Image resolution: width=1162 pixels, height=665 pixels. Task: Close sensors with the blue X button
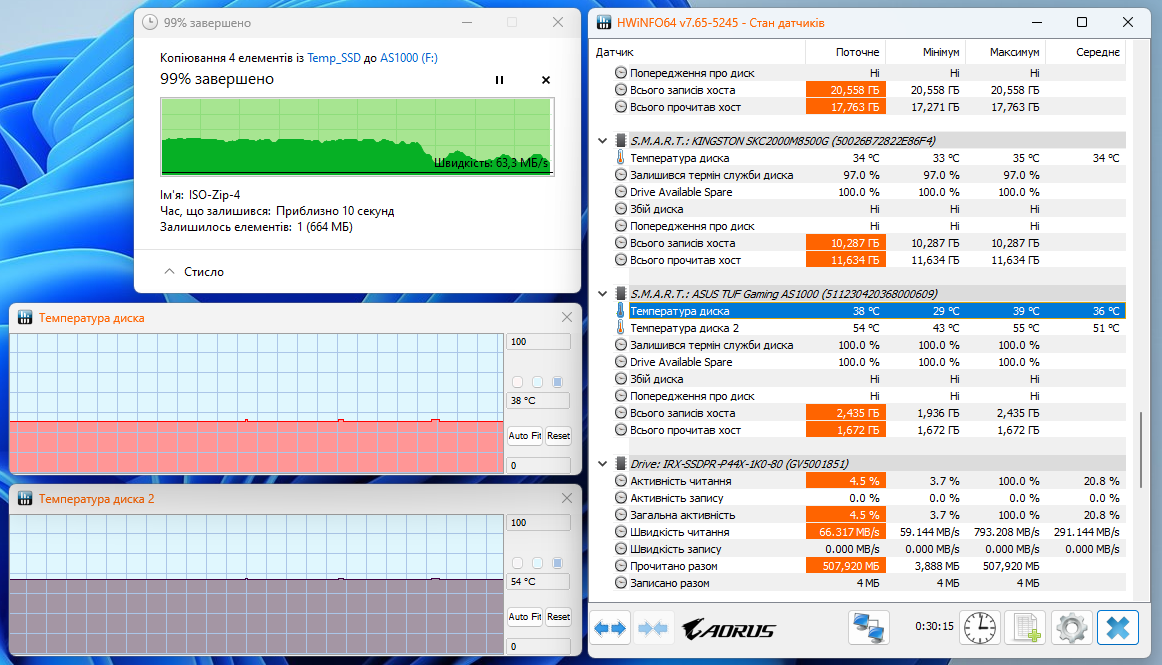coord(1118,628)
